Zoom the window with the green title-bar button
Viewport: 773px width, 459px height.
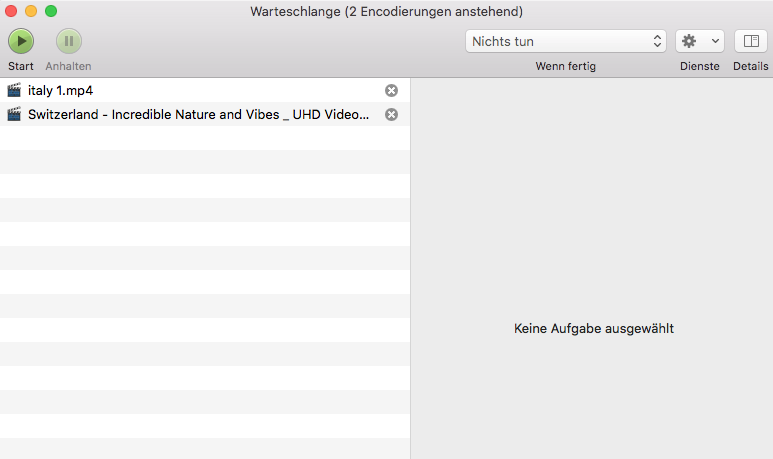(x=51, y=11)
